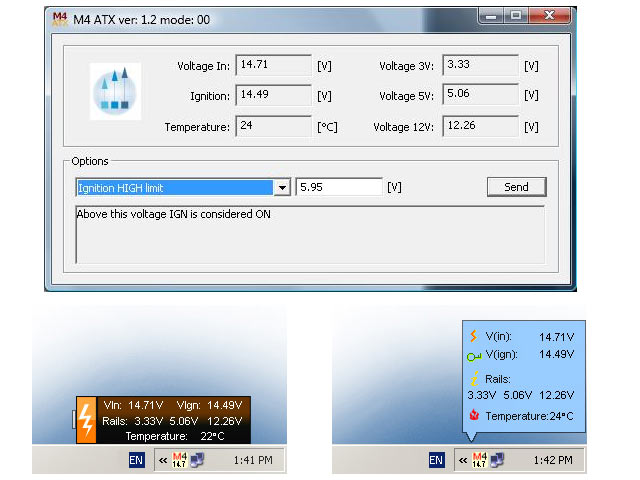Screen dimensions: 640x480
Task: Click window title 'M4 ATX ver: 1.2 mode: 00'
Action: point(141,20)
